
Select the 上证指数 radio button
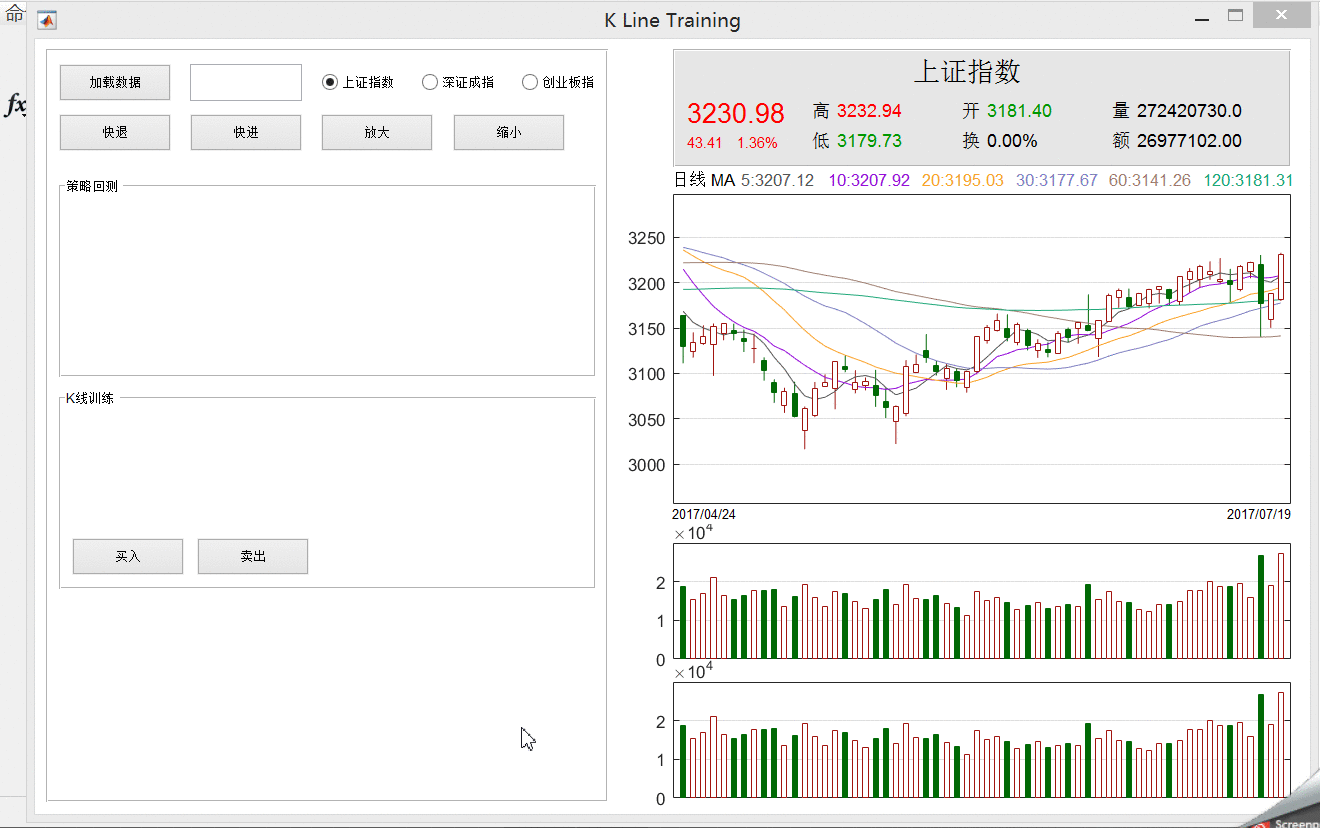point(330,82)
